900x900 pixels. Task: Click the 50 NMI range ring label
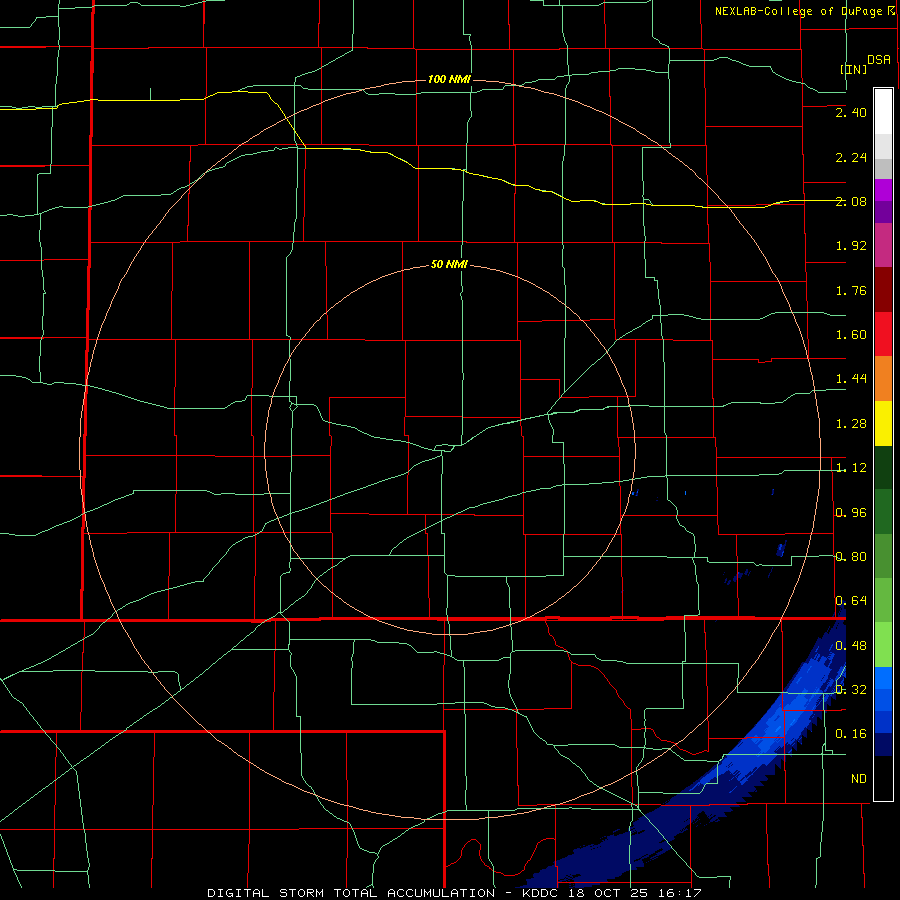[x=449, y=265]
